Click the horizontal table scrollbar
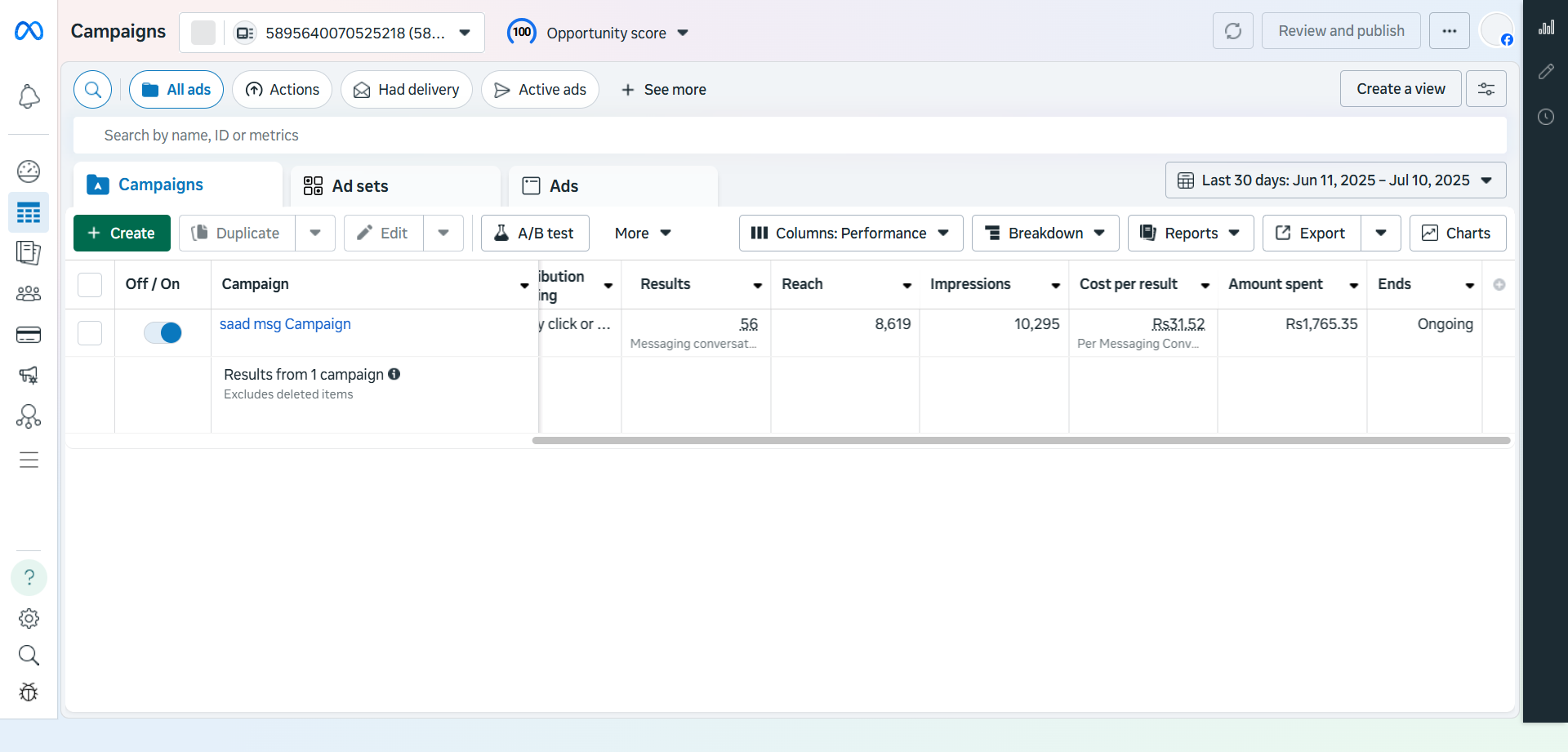 point(1021,440)
